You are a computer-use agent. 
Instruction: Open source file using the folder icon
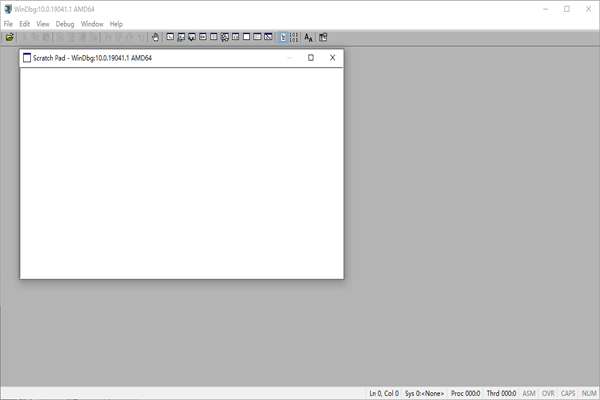(x=10, y=37)
